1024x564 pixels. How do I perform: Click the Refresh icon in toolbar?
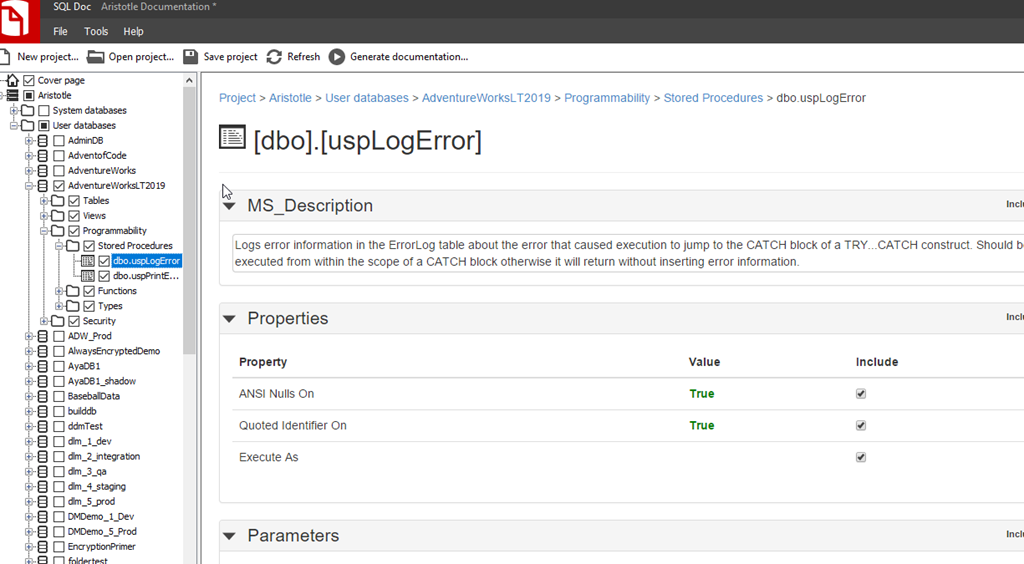[x=274, y=57]
